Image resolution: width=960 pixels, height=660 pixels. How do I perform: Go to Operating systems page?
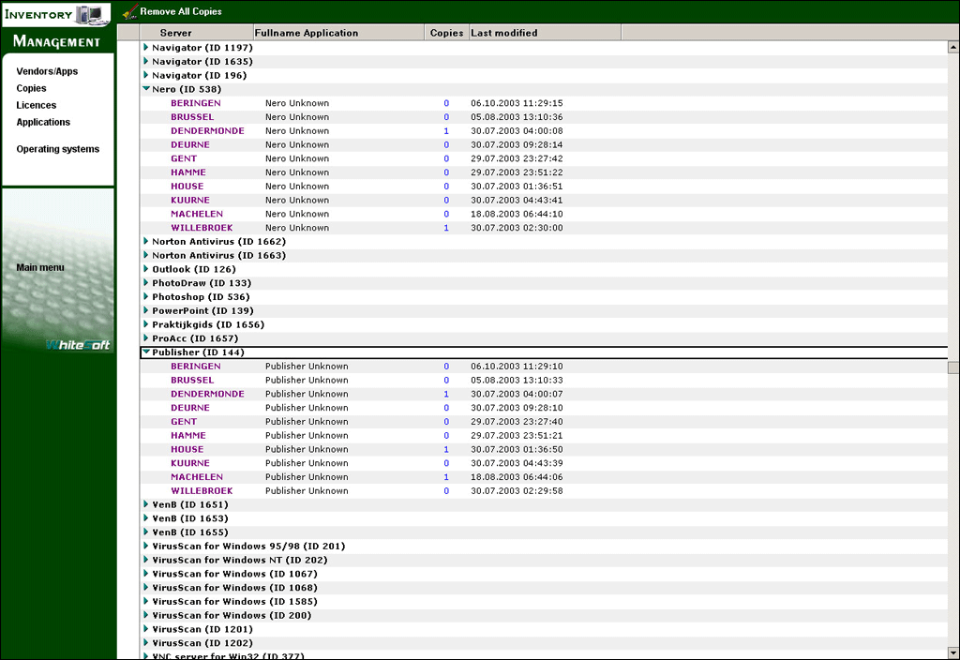point(58,149)
